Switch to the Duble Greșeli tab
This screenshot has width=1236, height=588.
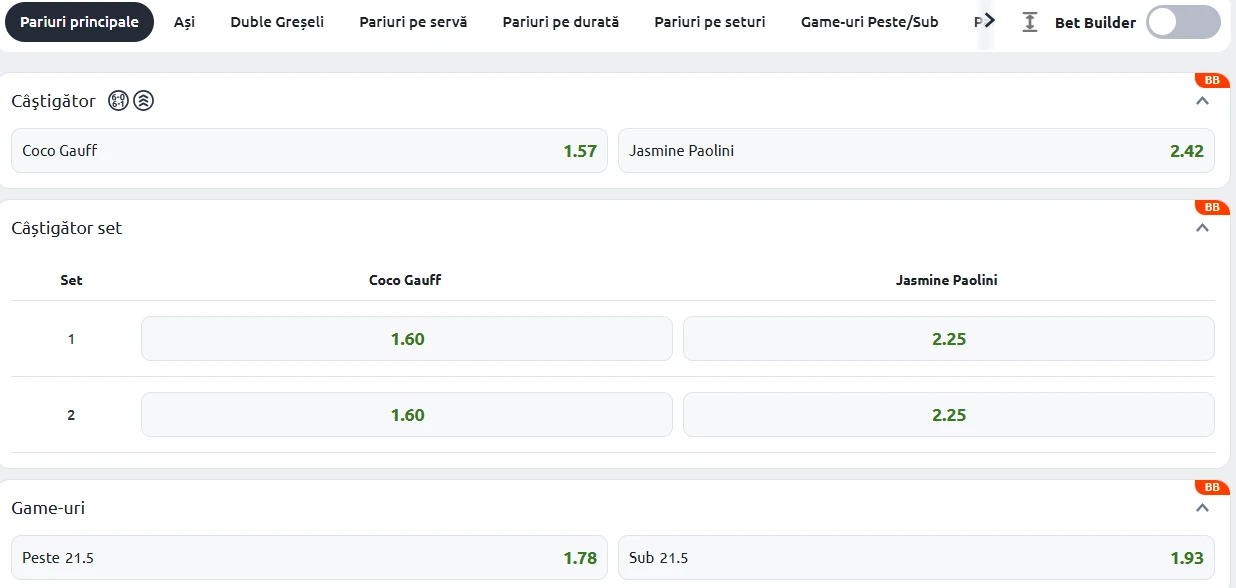(277, 22)
